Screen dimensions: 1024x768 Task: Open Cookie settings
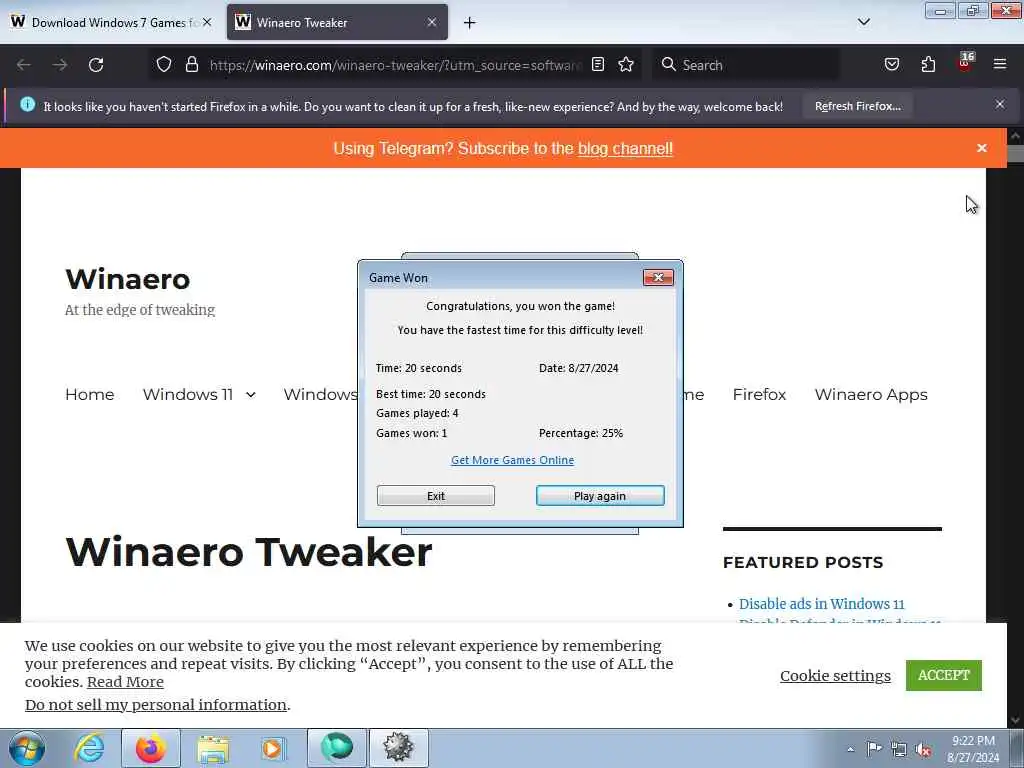pos(835,675)
